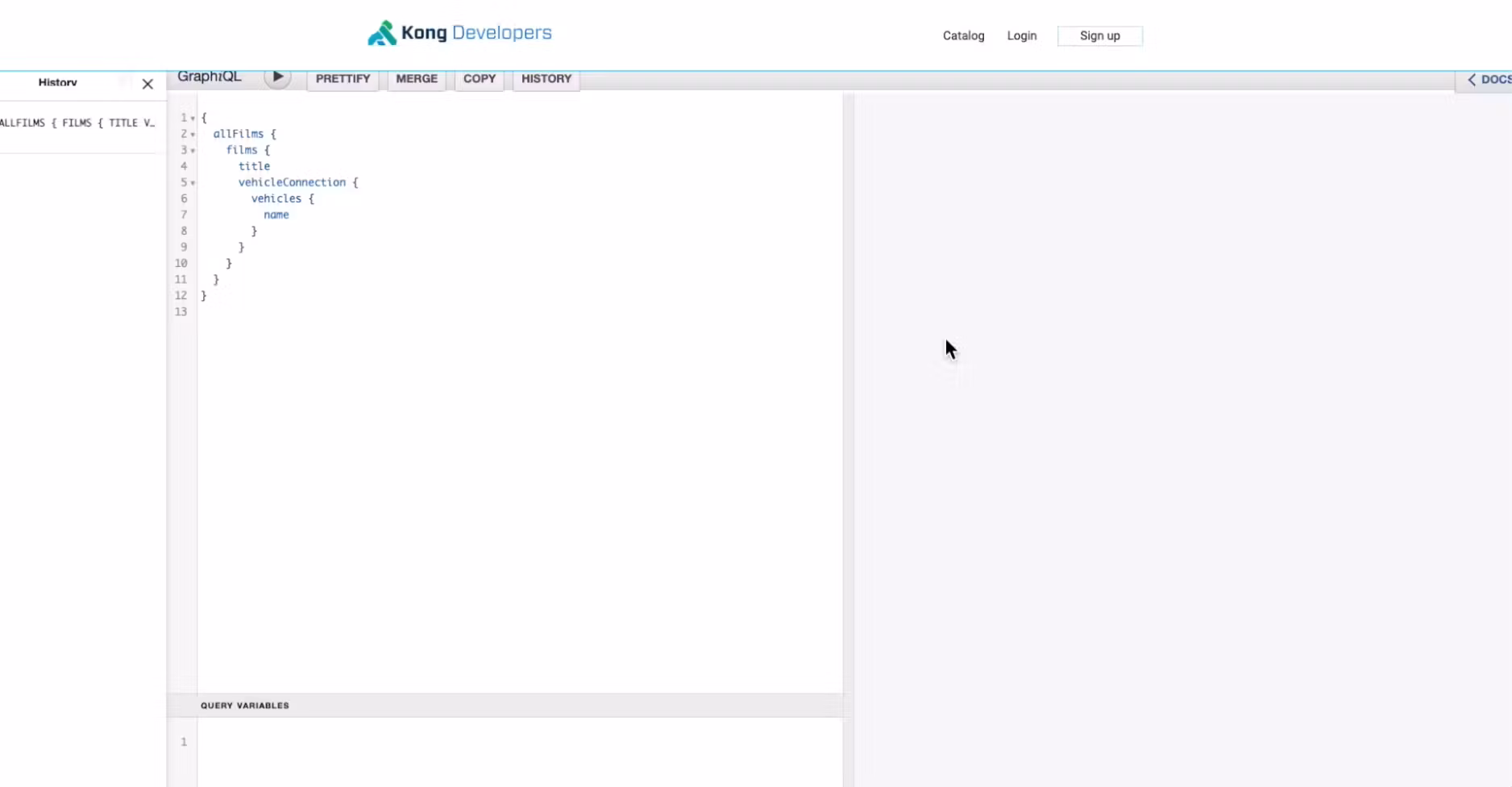Collapse the fold arrow on line 1
This screenshot has height=787, width=1512.
(x=193, y=119)
